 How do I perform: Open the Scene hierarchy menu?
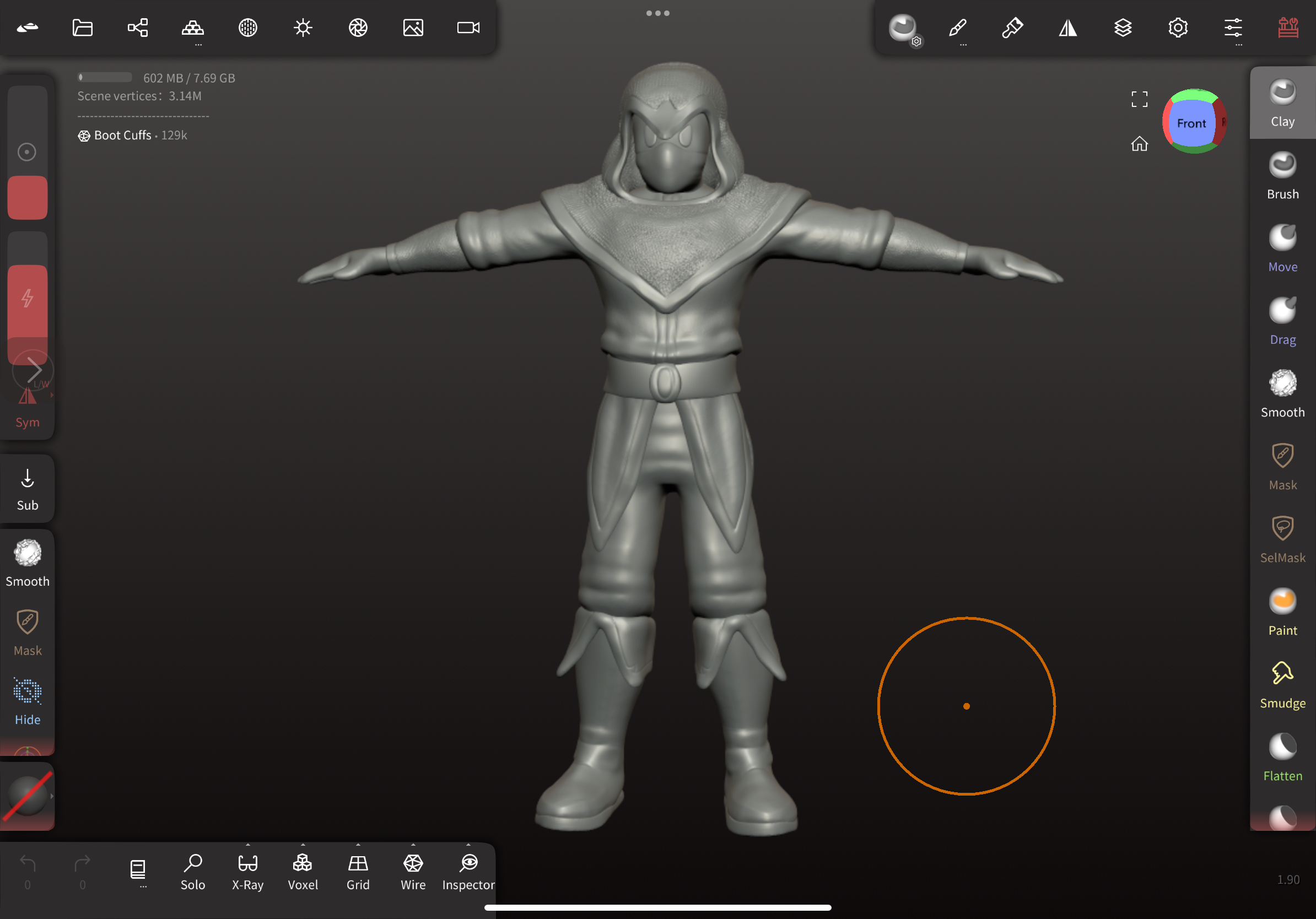coord(138,28)
